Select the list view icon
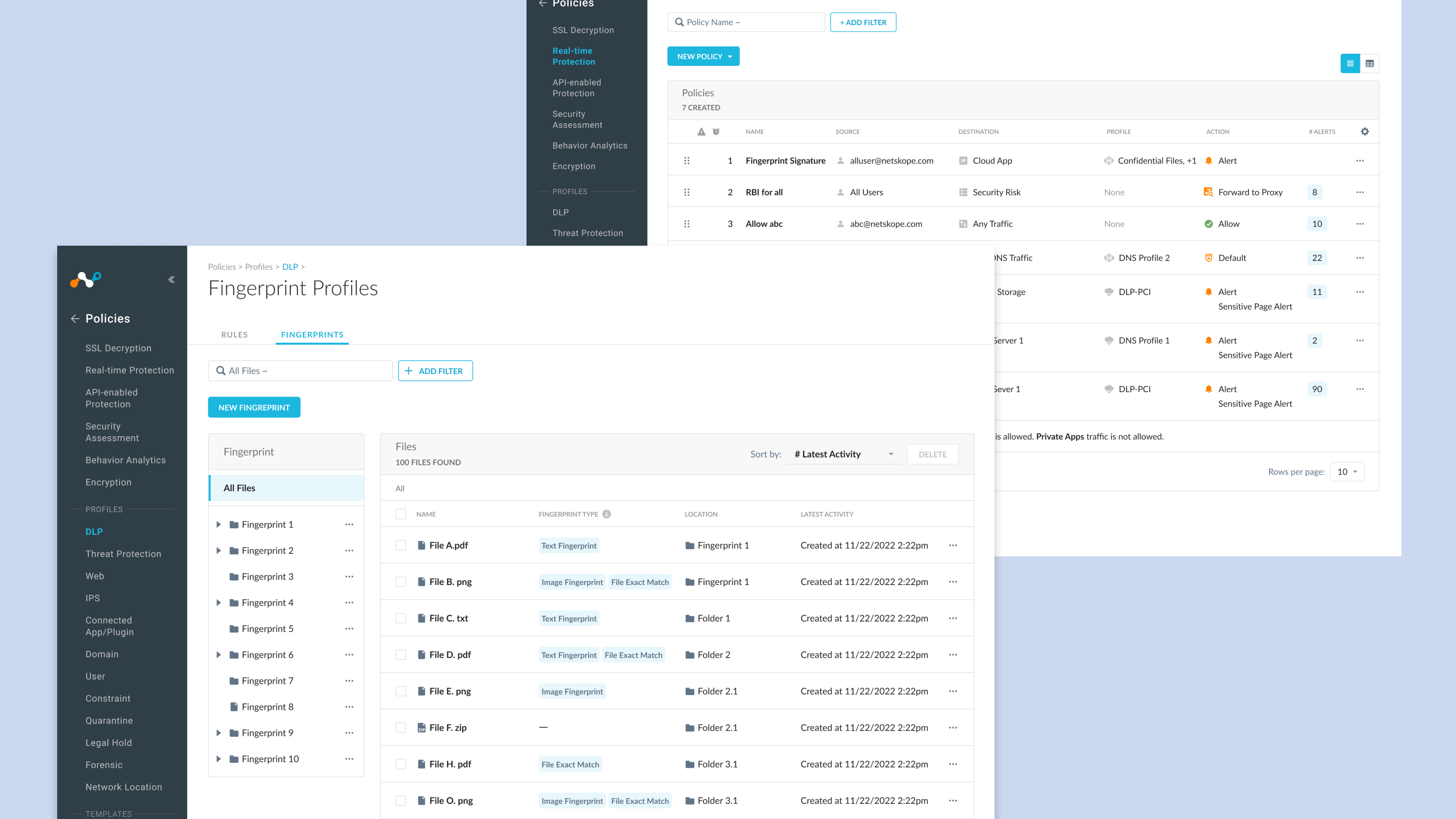 coord(1350,63)
